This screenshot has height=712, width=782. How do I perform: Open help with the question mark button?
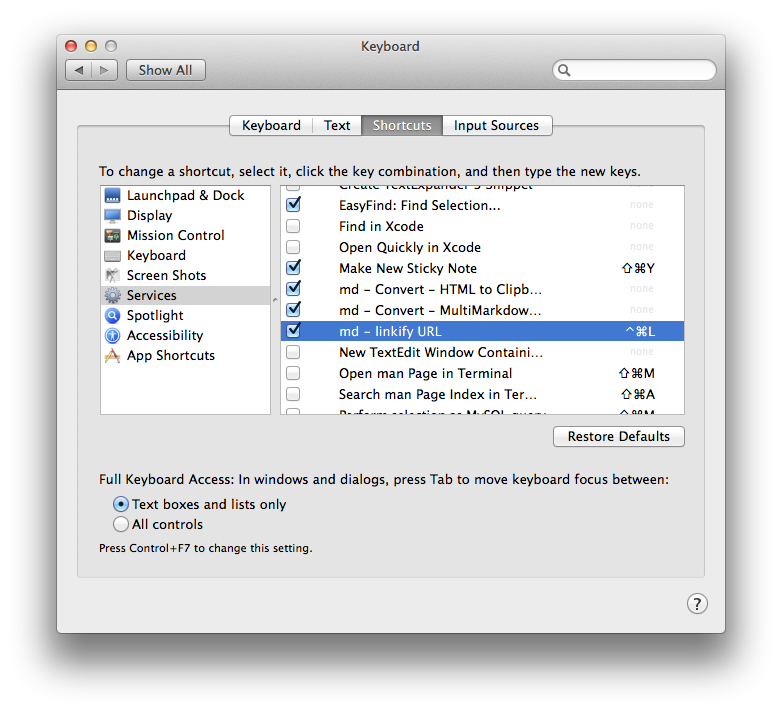point(697,603)
